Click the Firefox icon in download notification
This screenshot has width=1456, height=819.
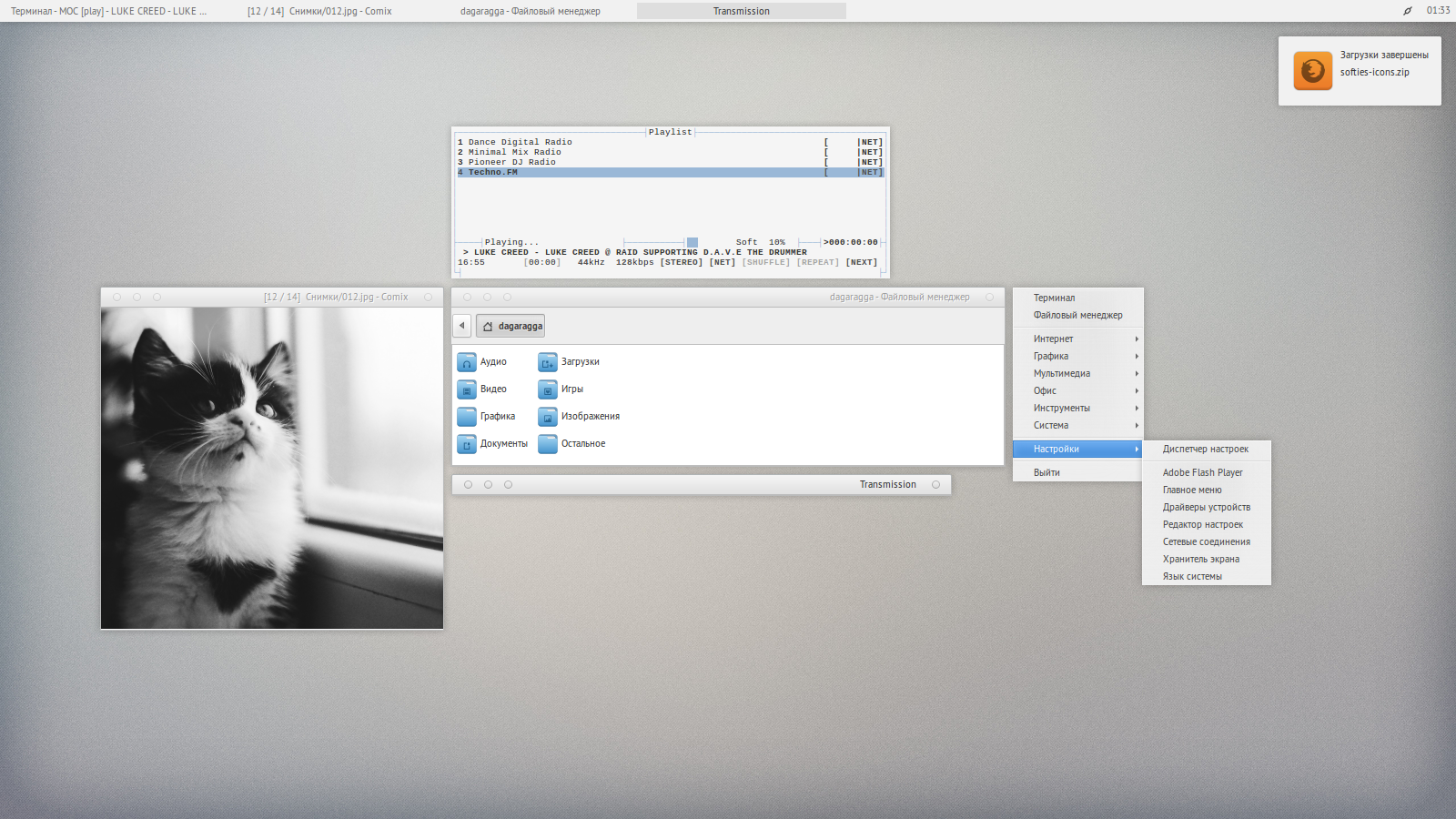tap(1313, 71)
